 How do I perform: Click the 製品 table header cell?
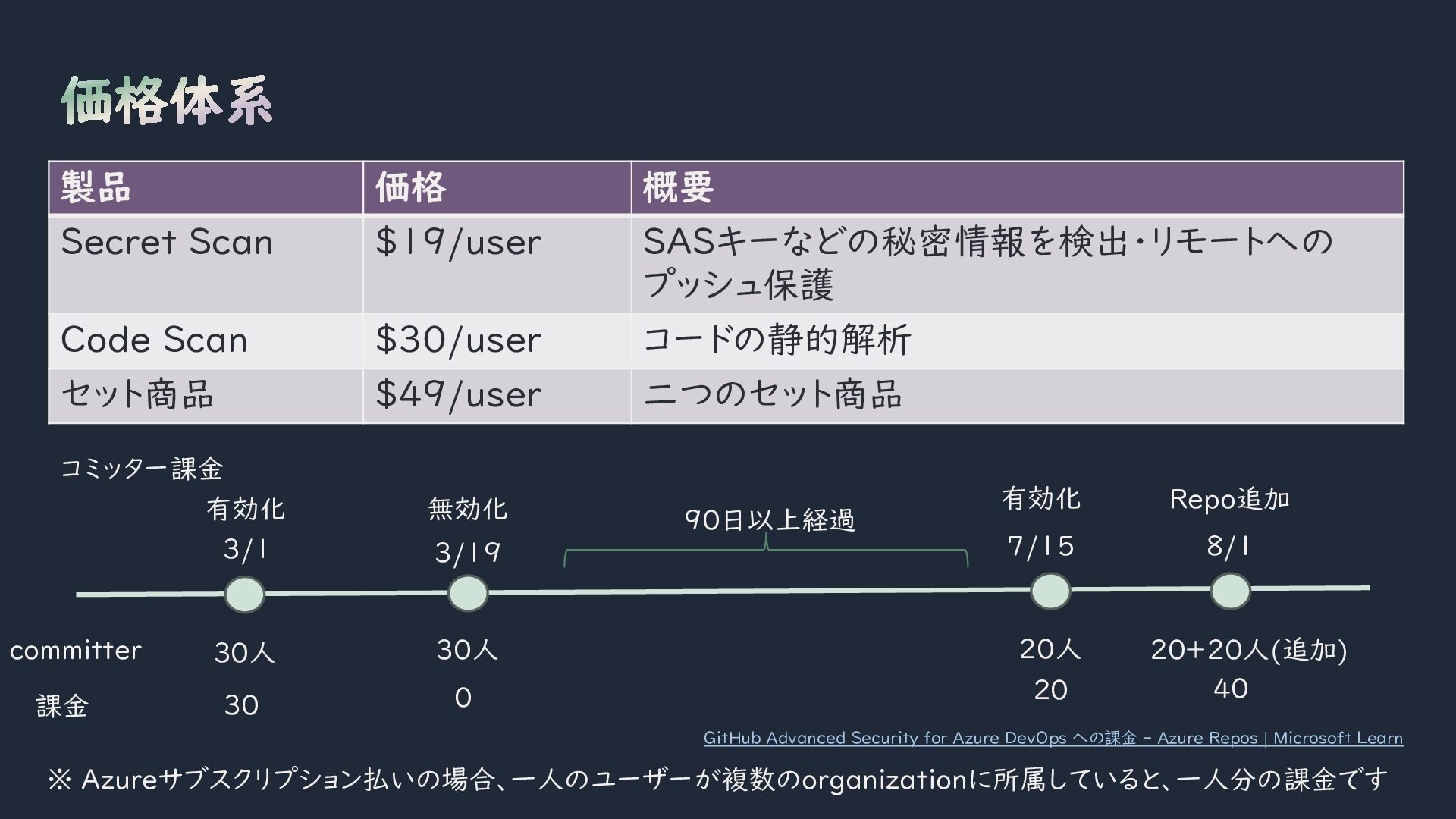tap(205, 187)
